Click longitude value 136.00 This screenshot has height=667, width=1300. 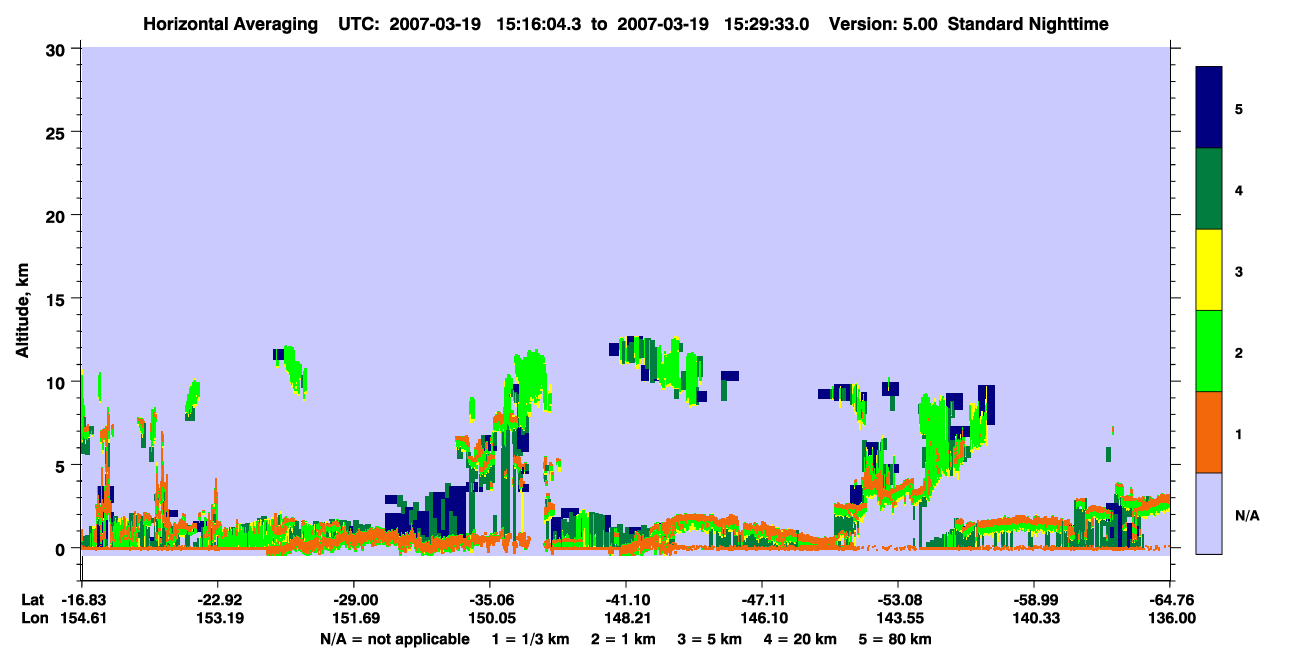1170,619
